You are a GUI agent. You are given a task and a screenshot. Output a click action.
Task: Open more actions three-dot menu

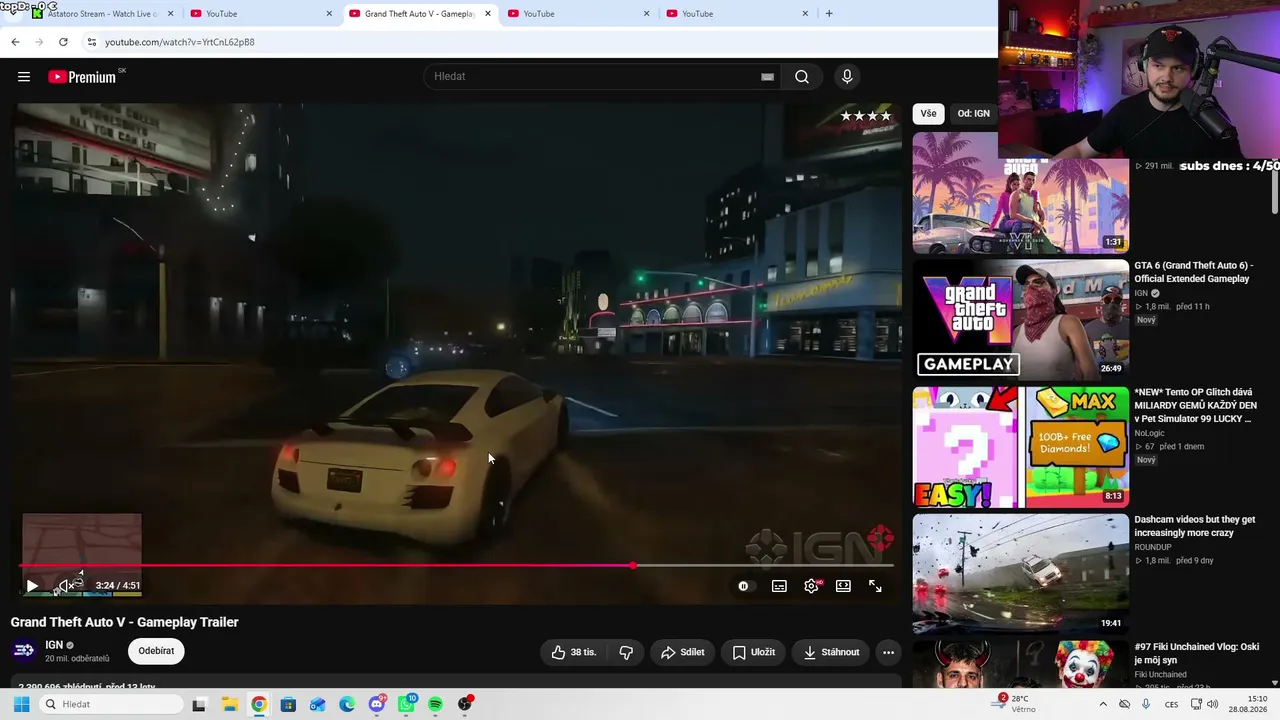point(888,652)
